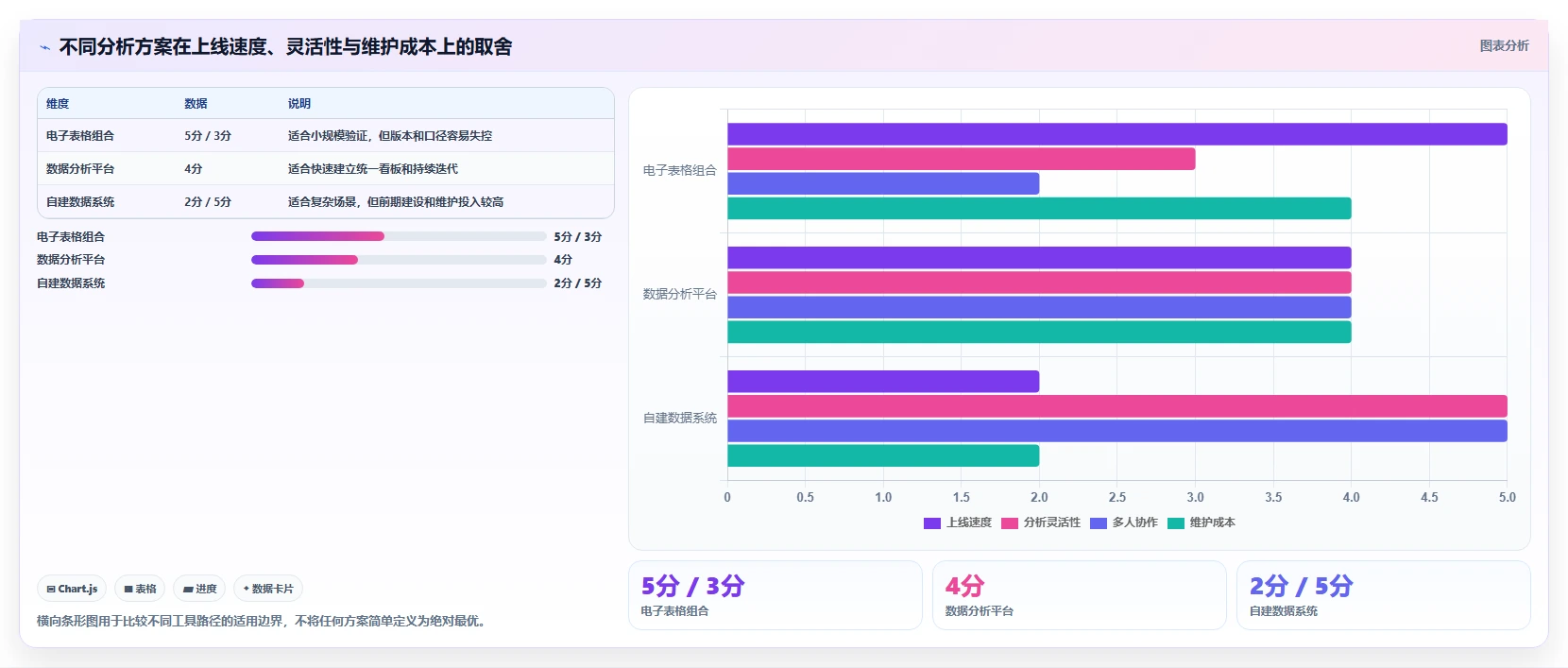Click the green 维护成本 bar for 电子表格组合
Screen dimensions: 1568x668
tap(1039, 208)
